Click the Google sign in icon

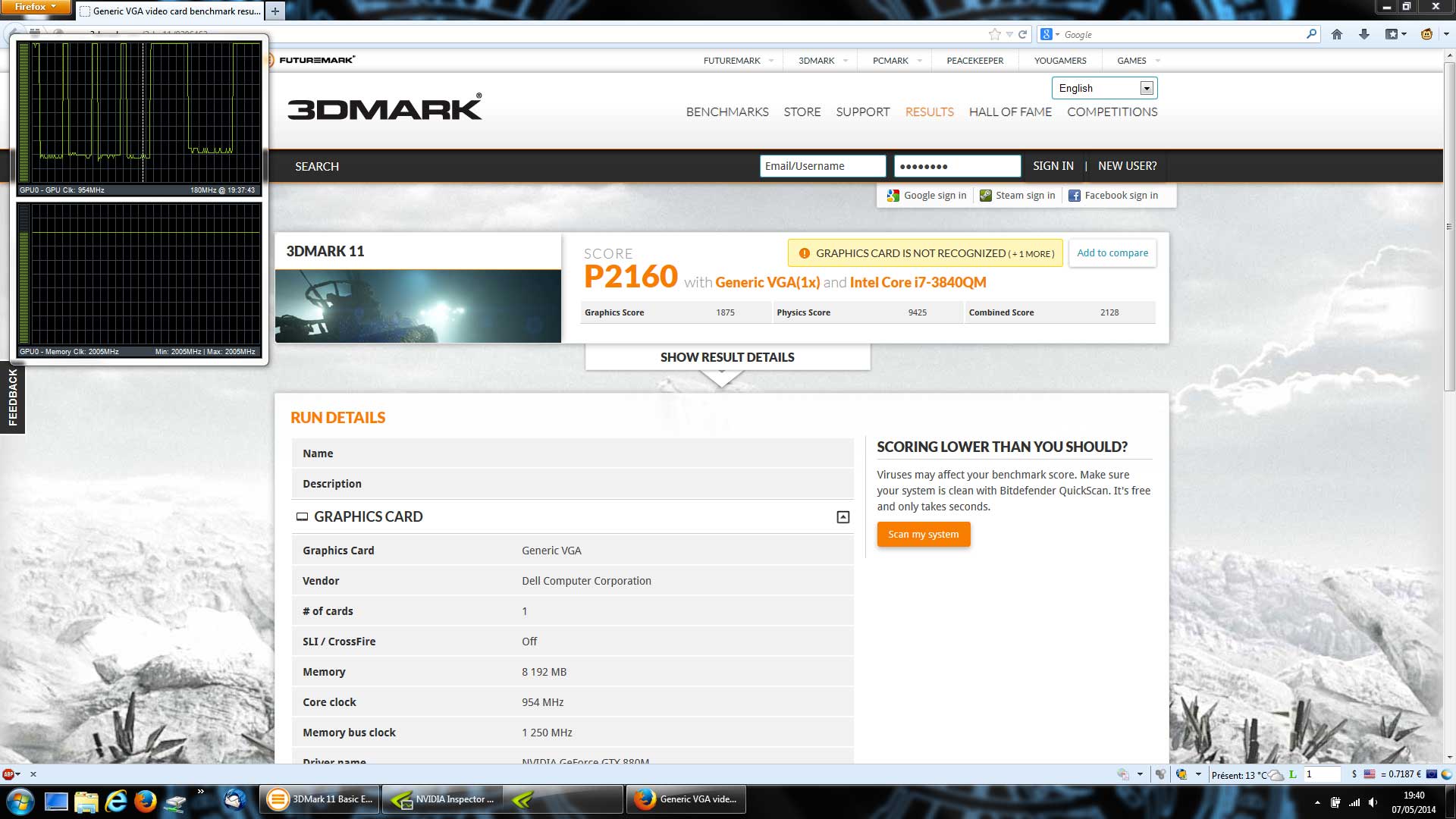(893, 196)
